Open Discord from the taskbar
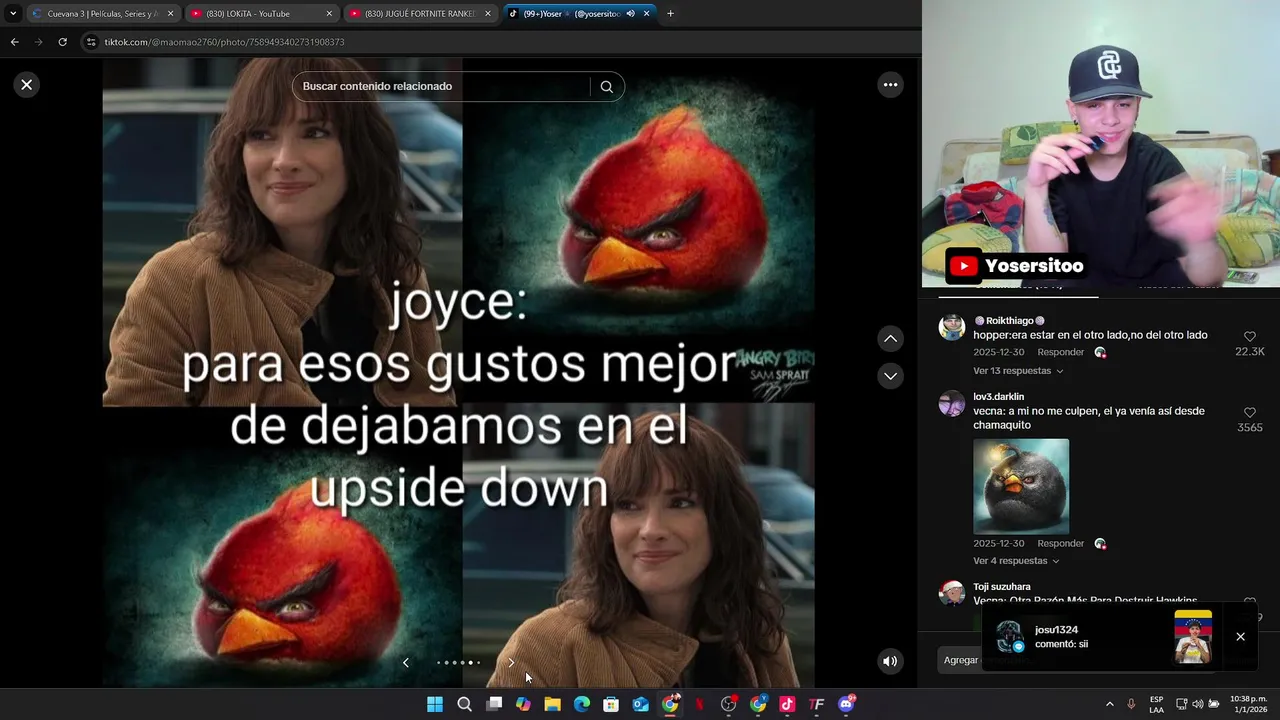1280x720 pixels. tap(847, 704)
